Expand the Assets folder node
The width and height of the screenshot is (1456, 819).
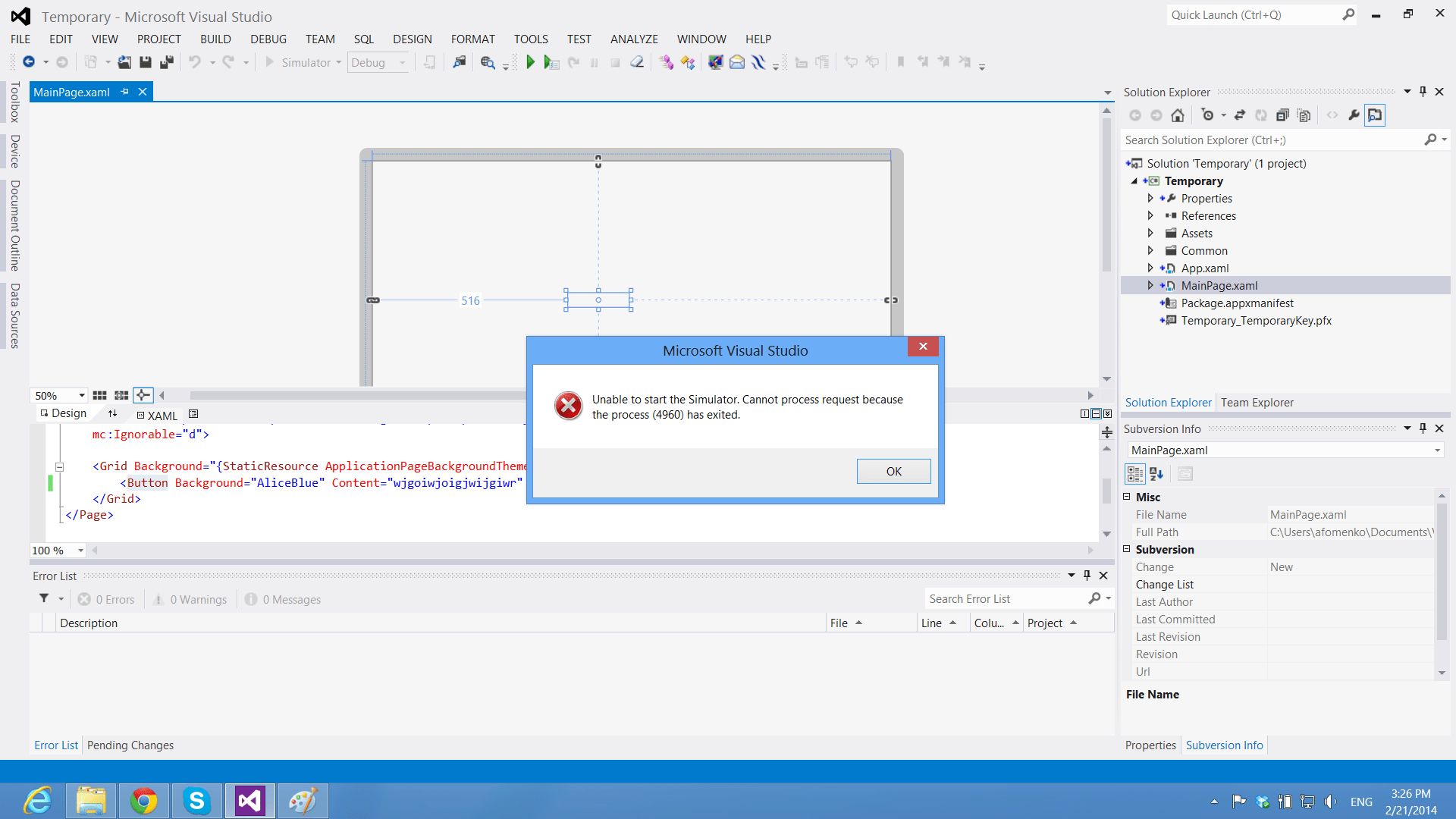(x=1150, y=233)
